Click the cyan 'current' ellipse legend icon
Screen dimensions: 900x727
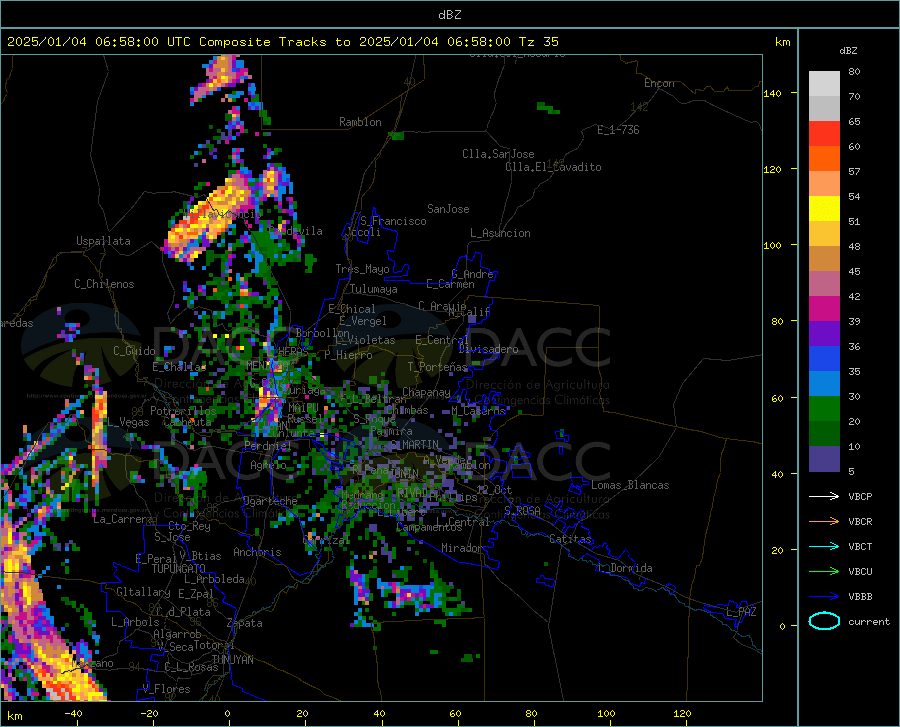pyautogui.click(x=824, y=621)
